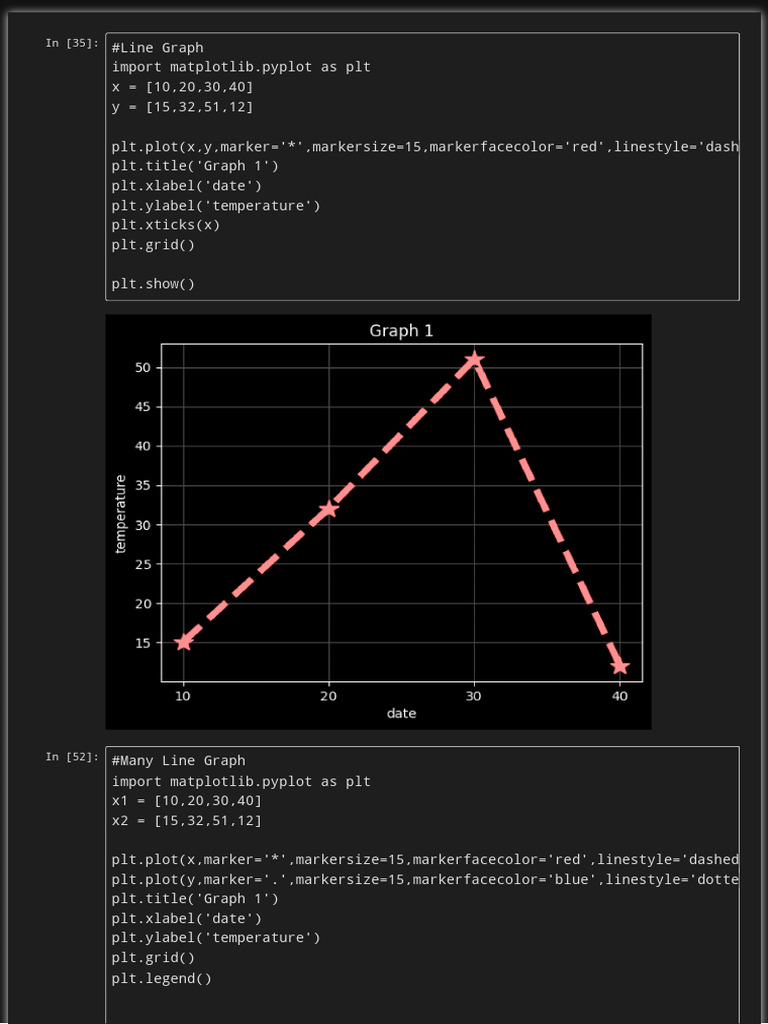
Task: Click the 'y = [15,32,51,12]' code line
Action: coord(182,106)
